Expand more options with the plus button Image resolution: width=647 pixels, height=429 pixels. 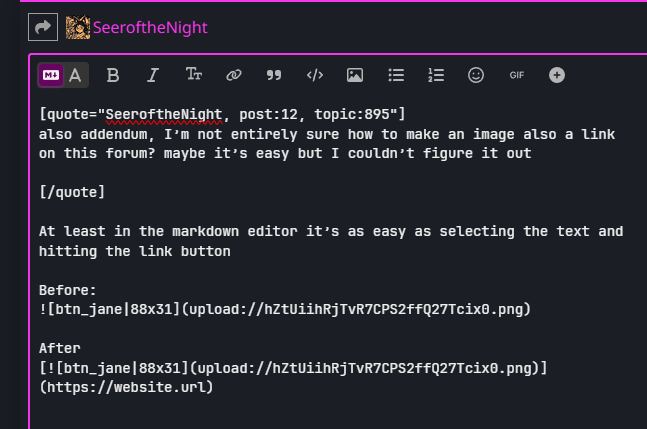click(557, 75)
